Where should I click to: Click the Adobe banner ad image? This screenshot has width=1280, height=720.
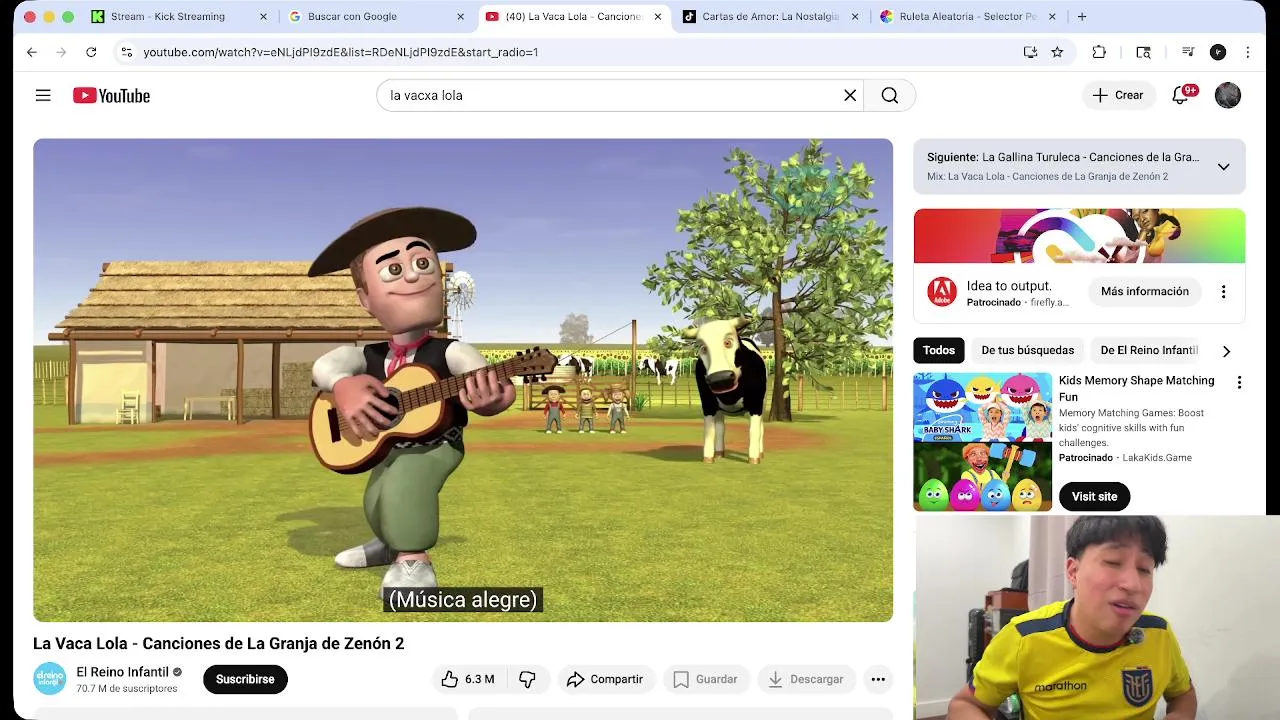(x=1079, y=236)
